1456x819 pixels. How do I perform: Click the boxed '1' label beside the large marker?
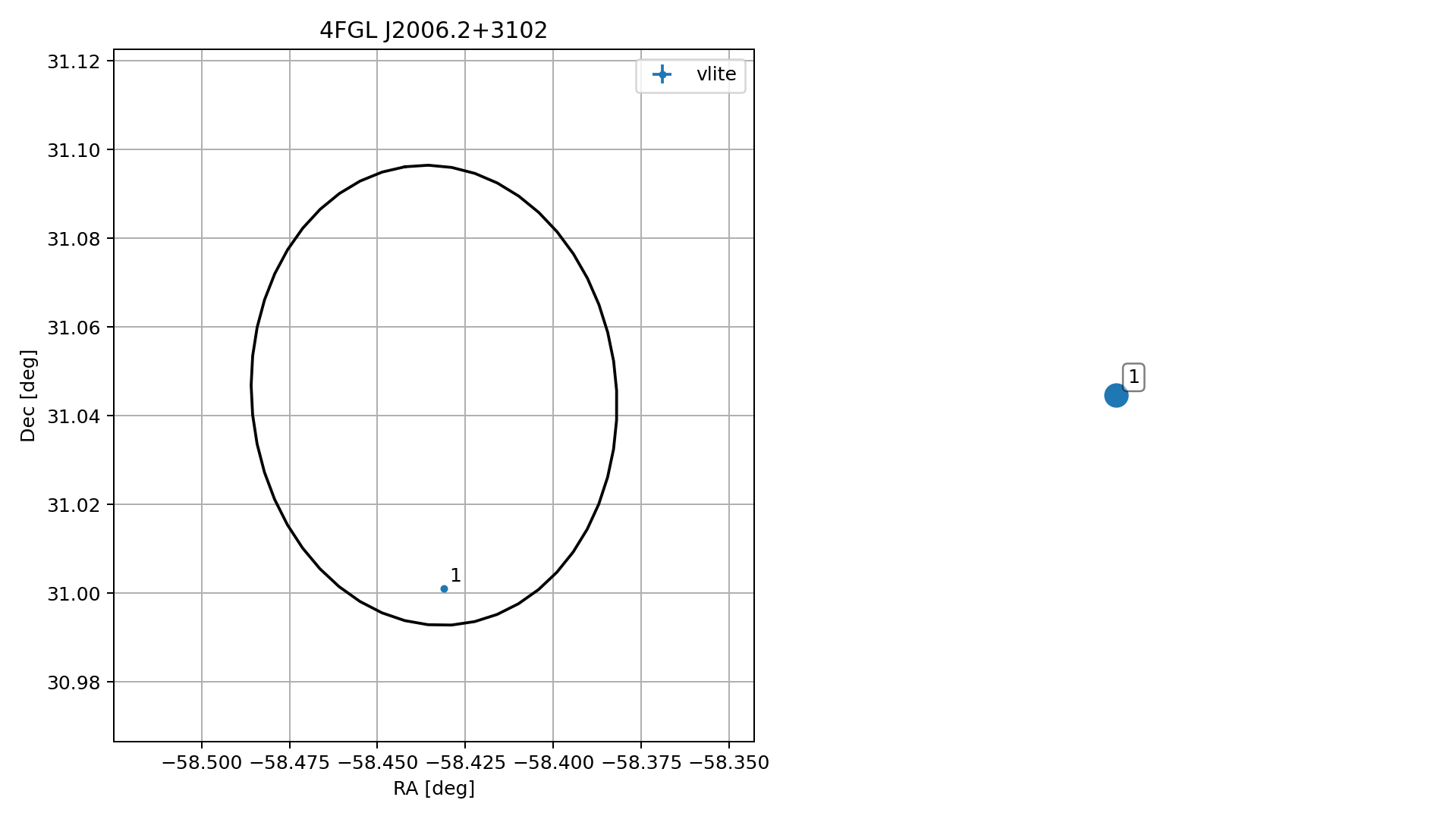pos(1134,377)
